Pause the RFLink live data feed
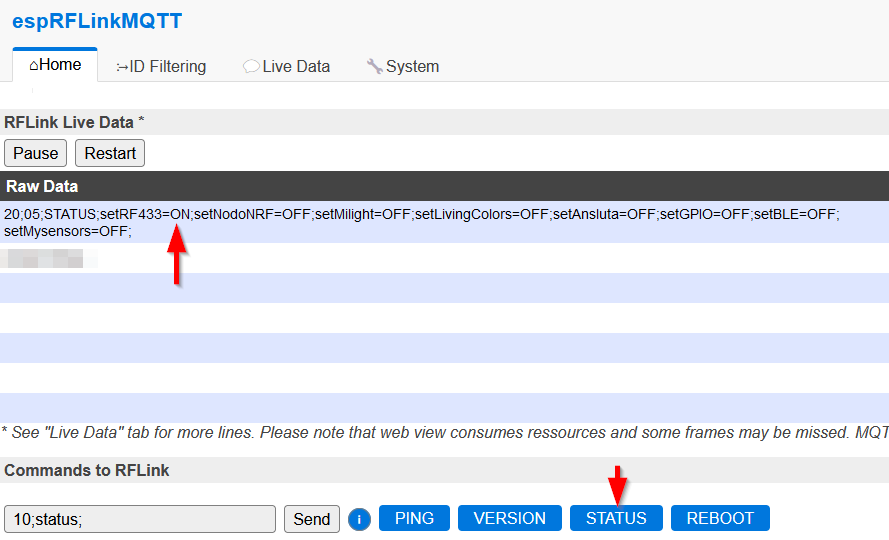889x540 pixels. coord(35,153)
